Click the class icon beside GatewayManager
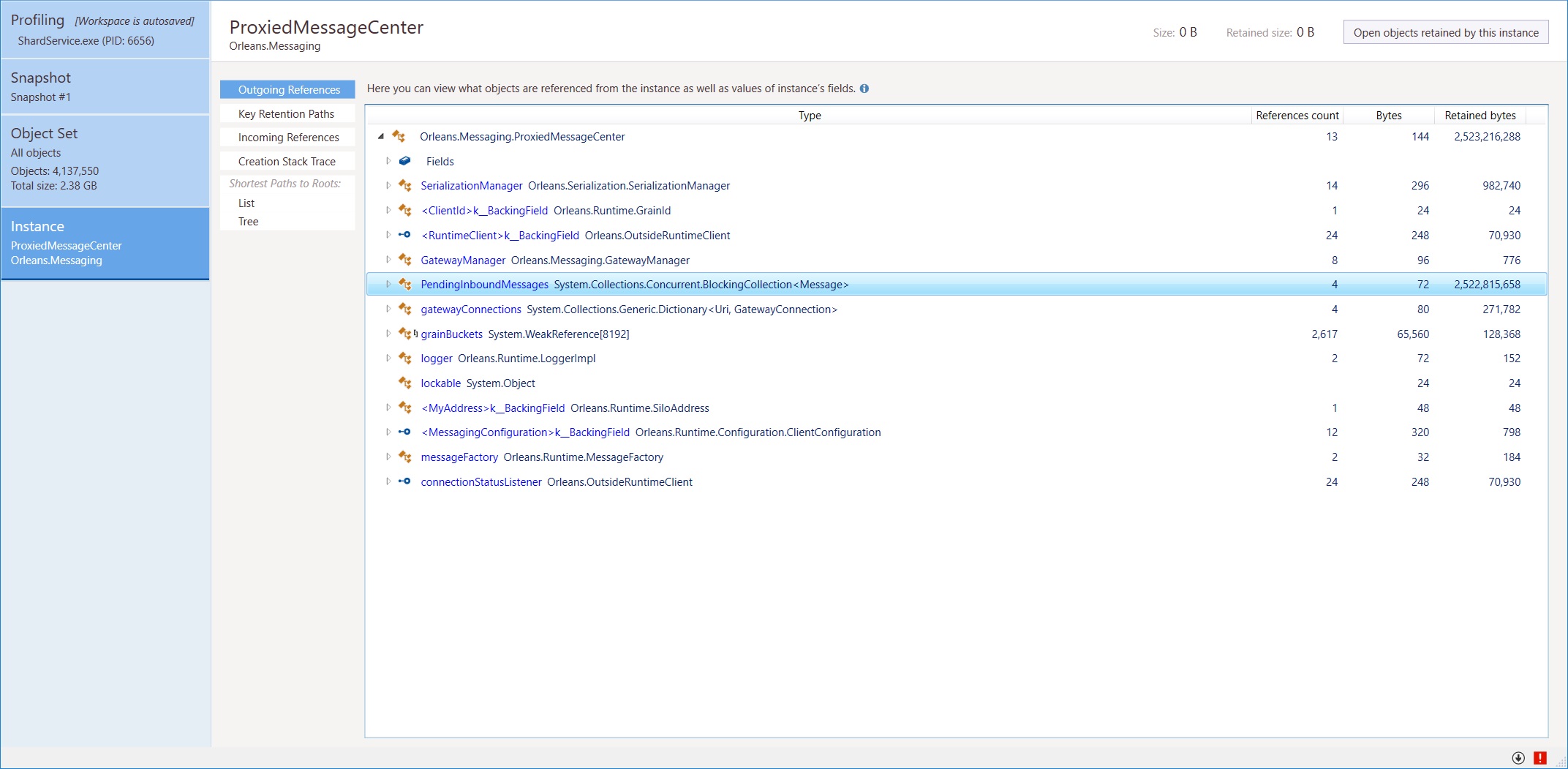Viewport: 1568px width, 769px height. [x=404, y=260]
